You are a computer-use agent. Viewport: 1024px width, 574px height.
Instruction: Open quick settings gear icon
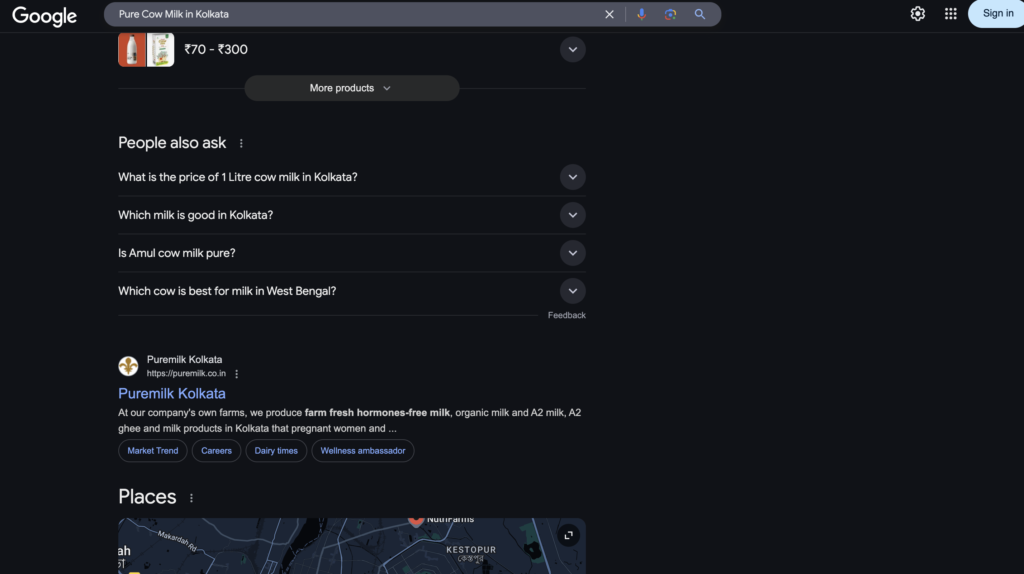[x=918, y=14]
